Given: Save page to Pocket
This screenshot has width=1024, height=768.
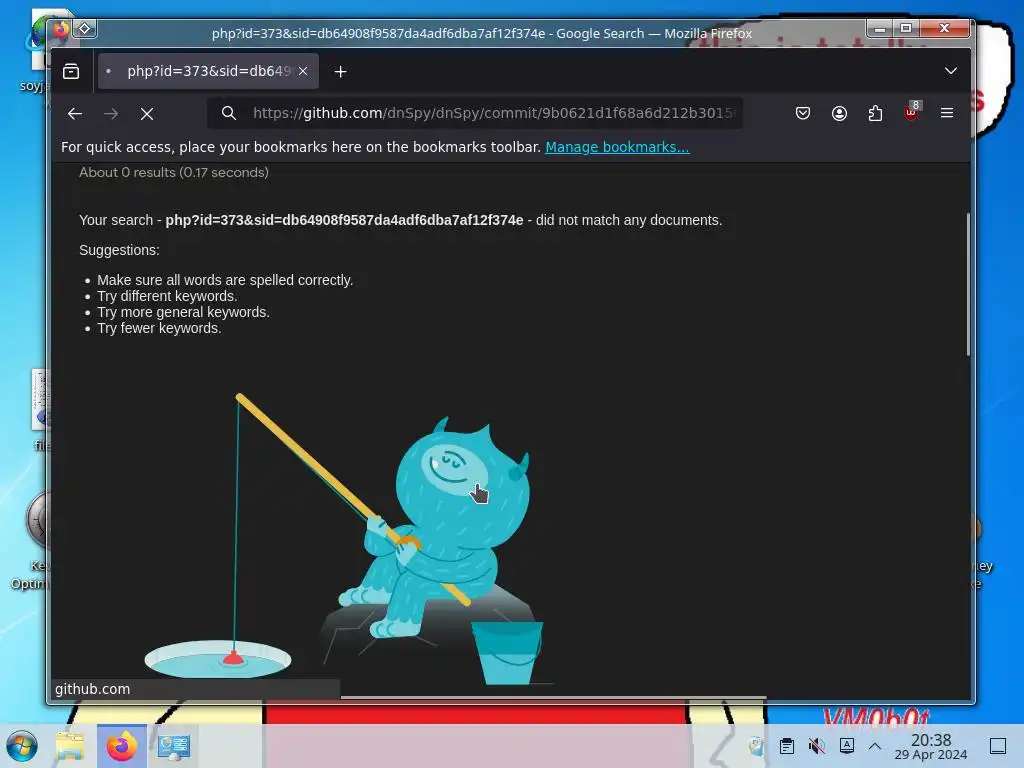Looking at the screenshot, I should (803, 114).
